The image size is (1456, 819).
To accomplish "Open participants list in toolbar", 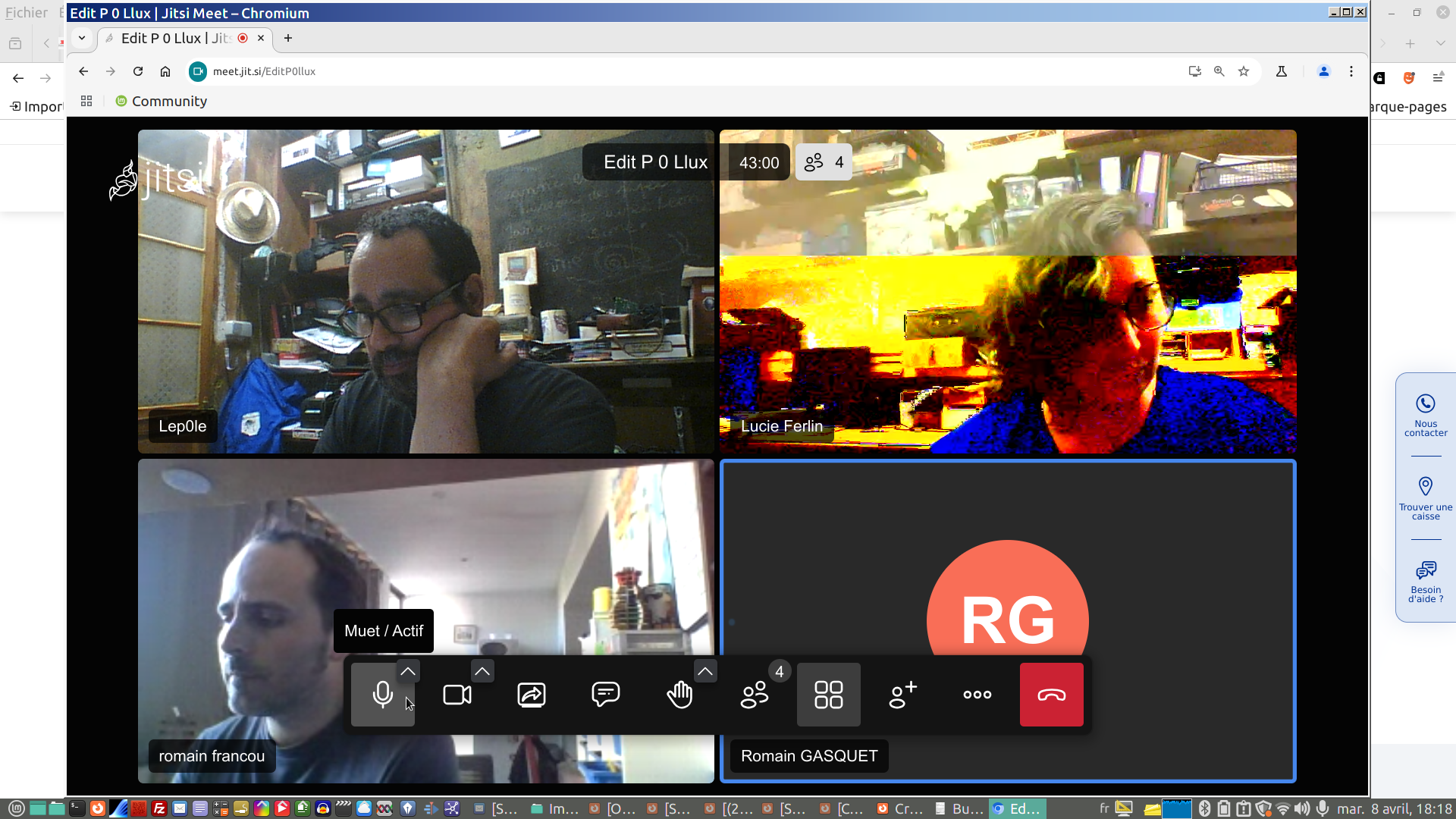I will 754,695.
